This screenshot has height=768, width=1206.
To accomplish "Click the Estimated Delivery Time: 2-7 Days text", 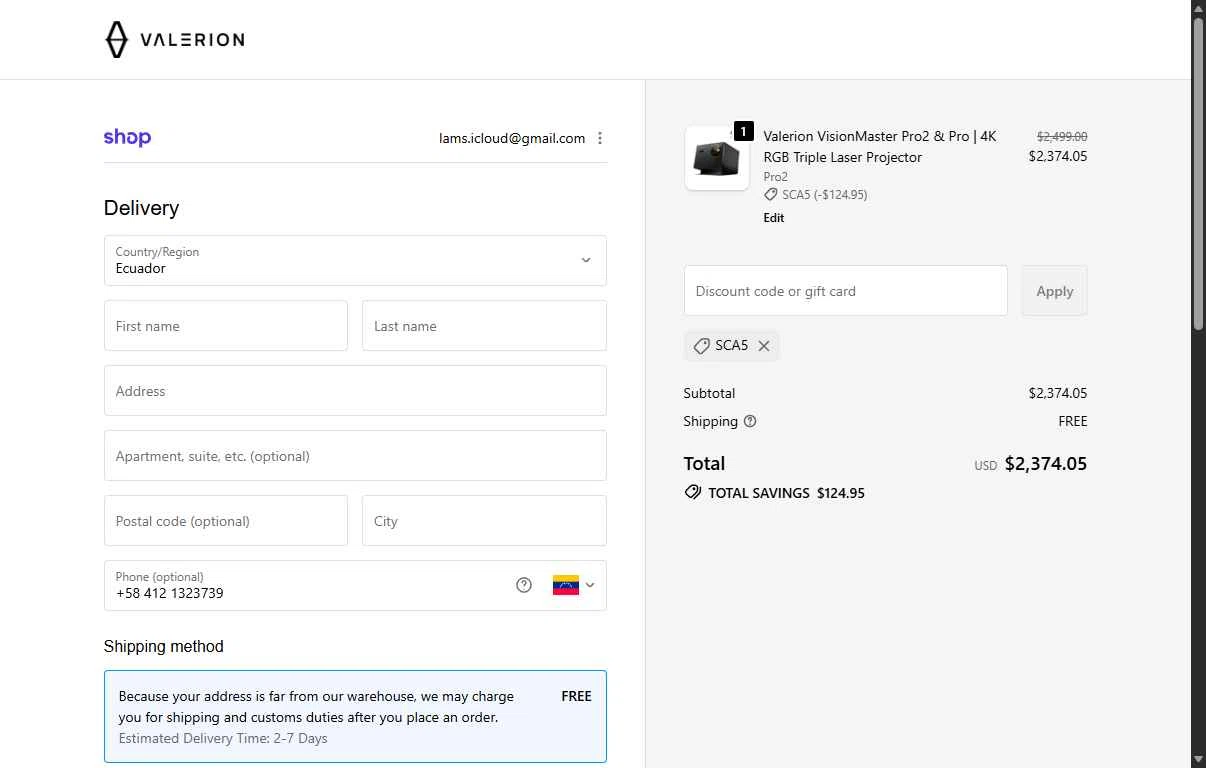I will 223,738.
